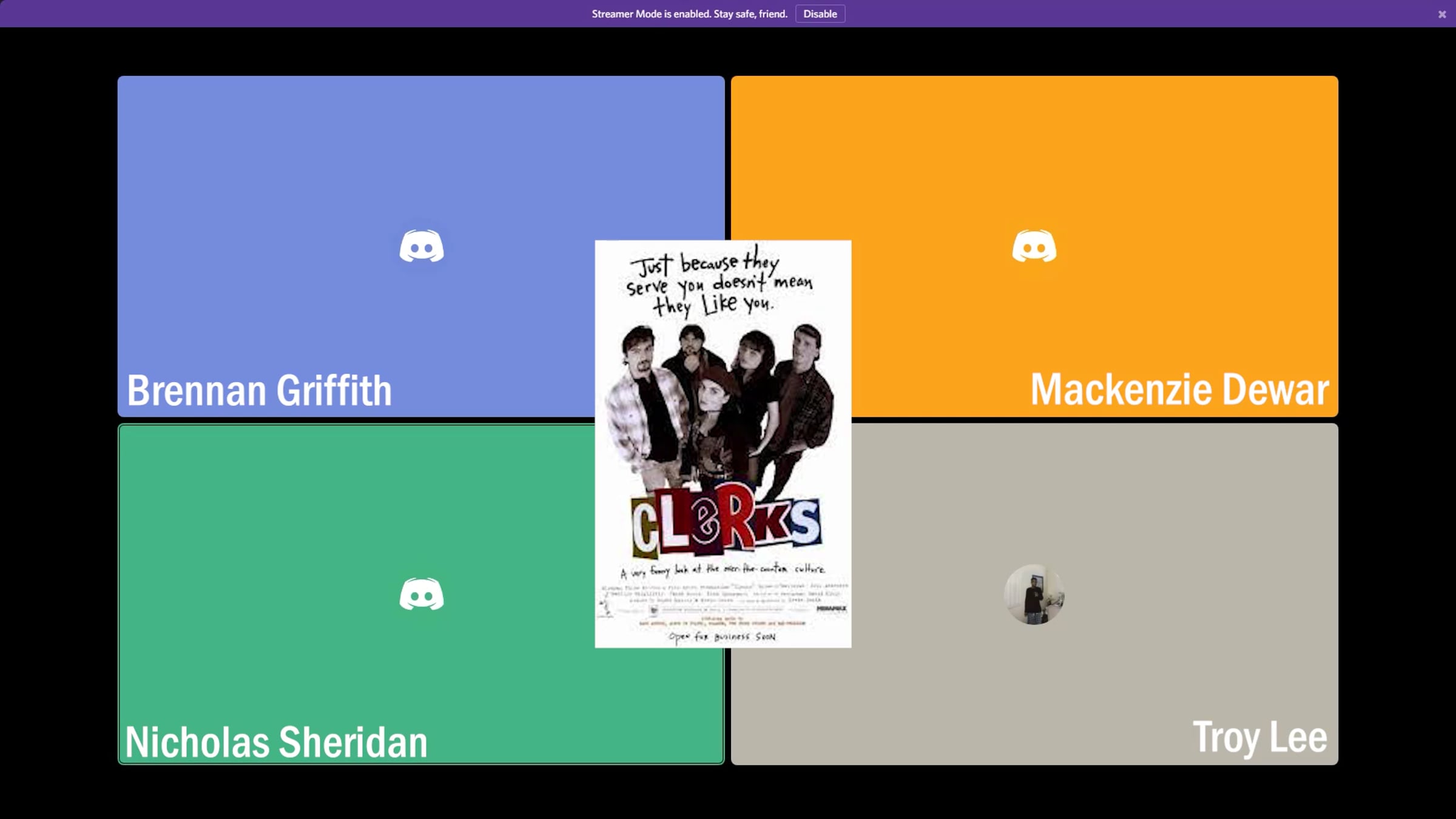Click 'Open for business soon' poster text
This screenshot has height=819, width=1456.
[722, 636]
